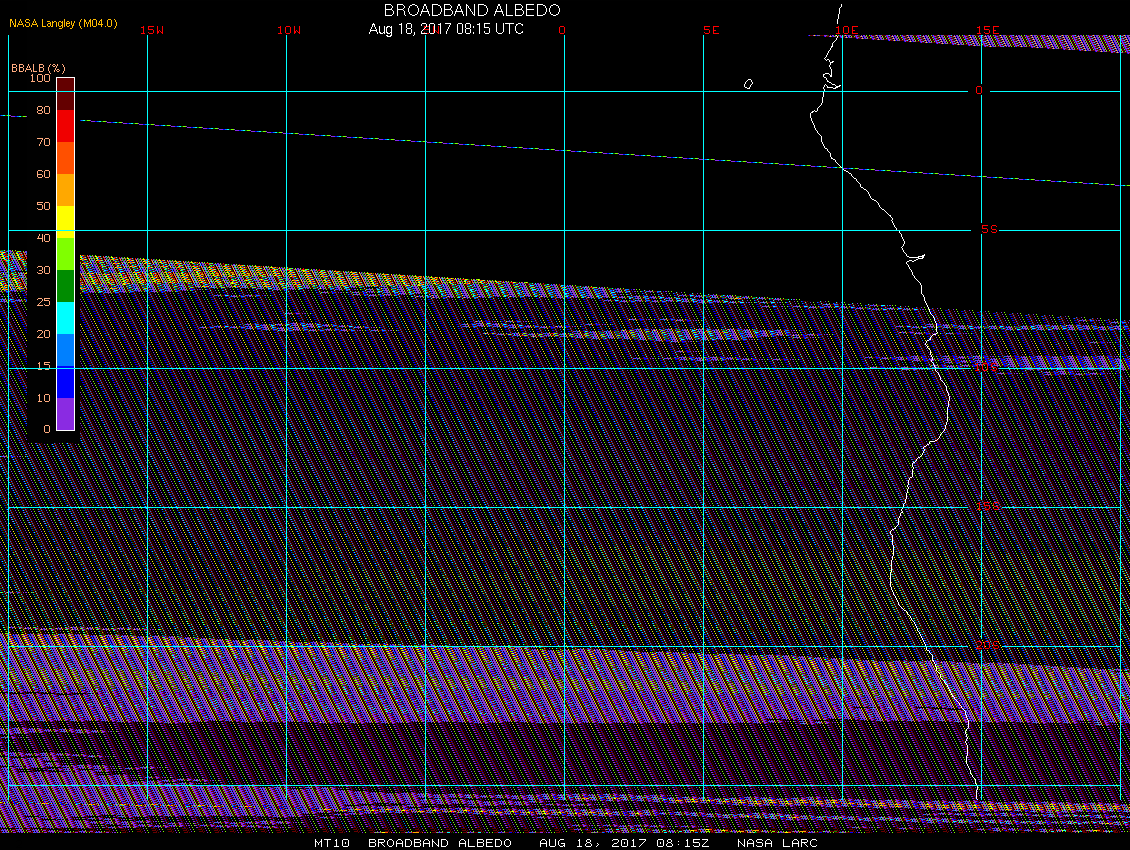Image resolution: width=1130 pixels, height=850 pixels.
Task: Click the MT10 text in the footer
Action: [x=331, y=843]
